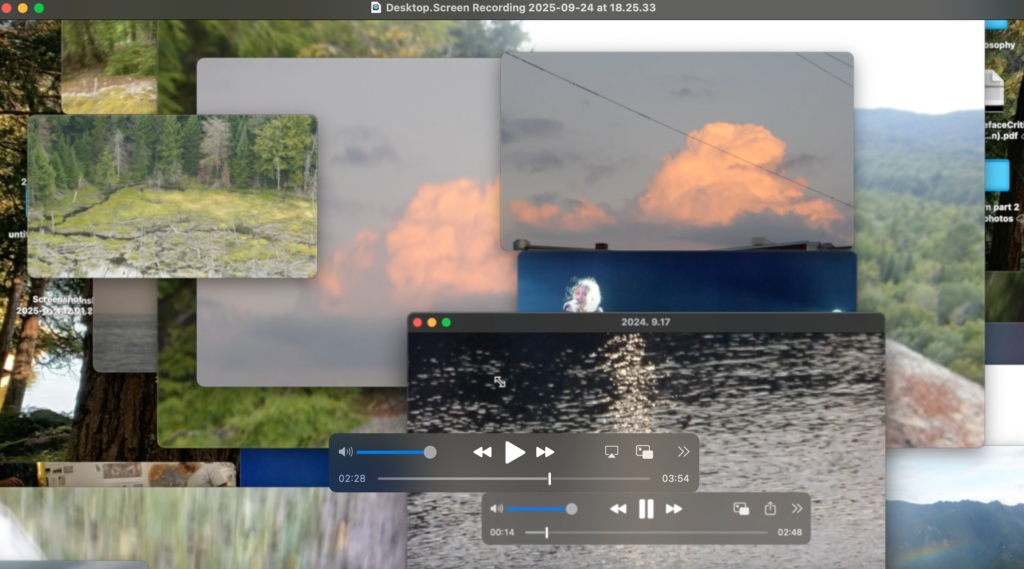The width and height of the screenshot is (1024, 569).
Task: Open AirPlay in the 03:54 controller
Action: click(x=611, y=452)
